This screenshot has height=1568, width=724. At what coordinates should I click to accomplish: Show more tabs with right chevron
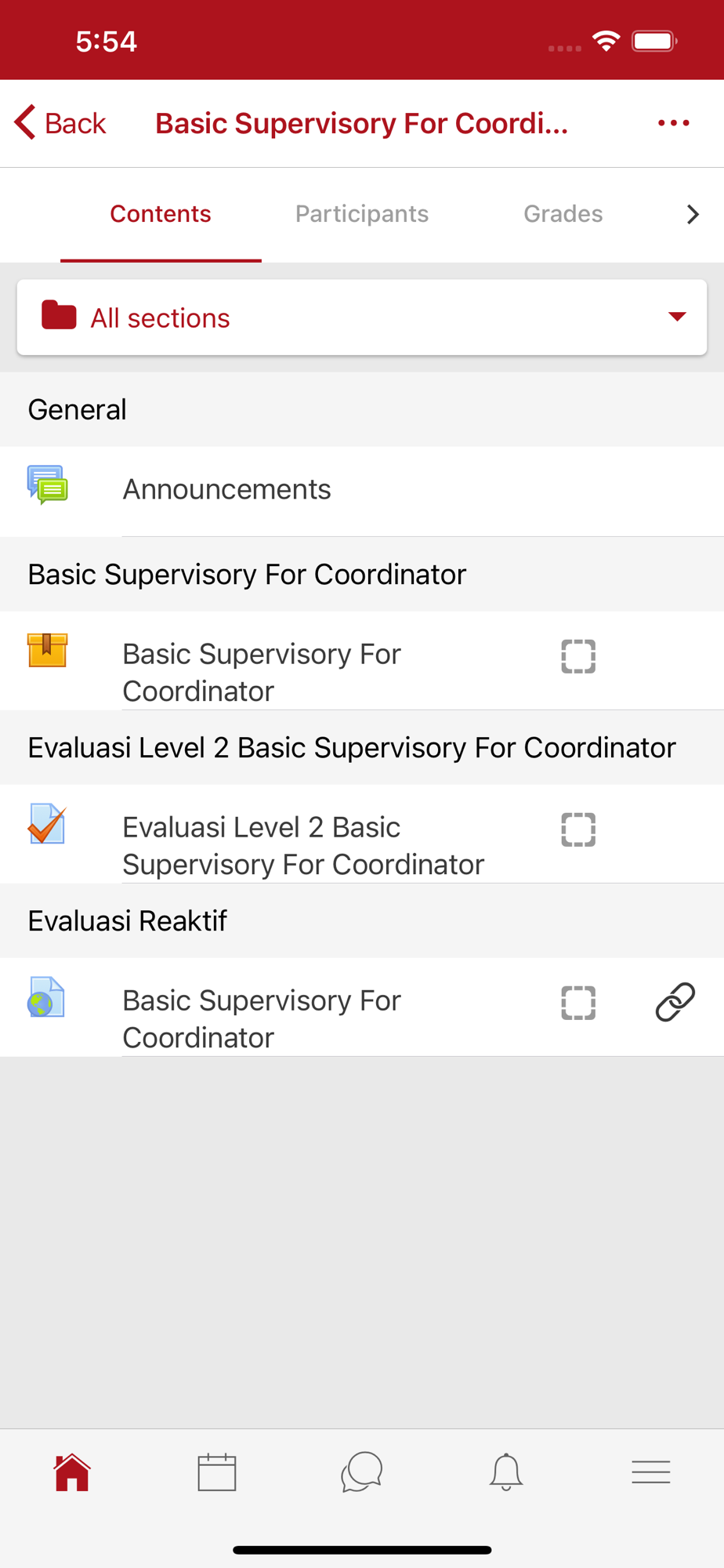692,214
